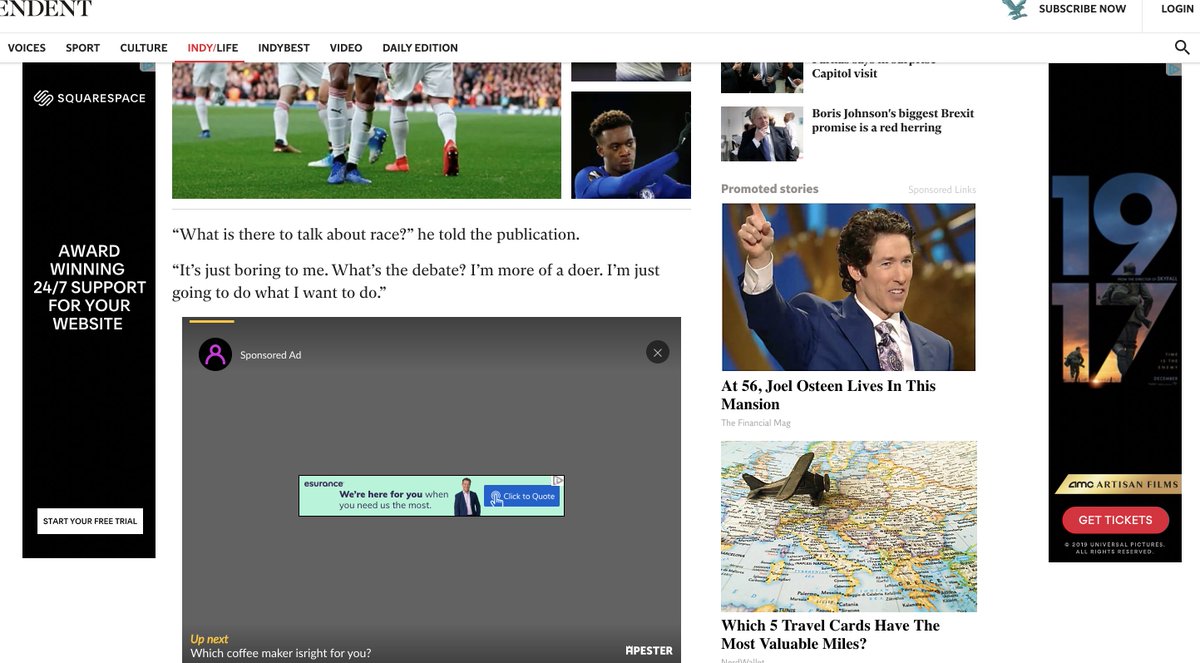Go to the Culture section
The height and width of the screenshot is (663, 1200).
click(144, 48)
